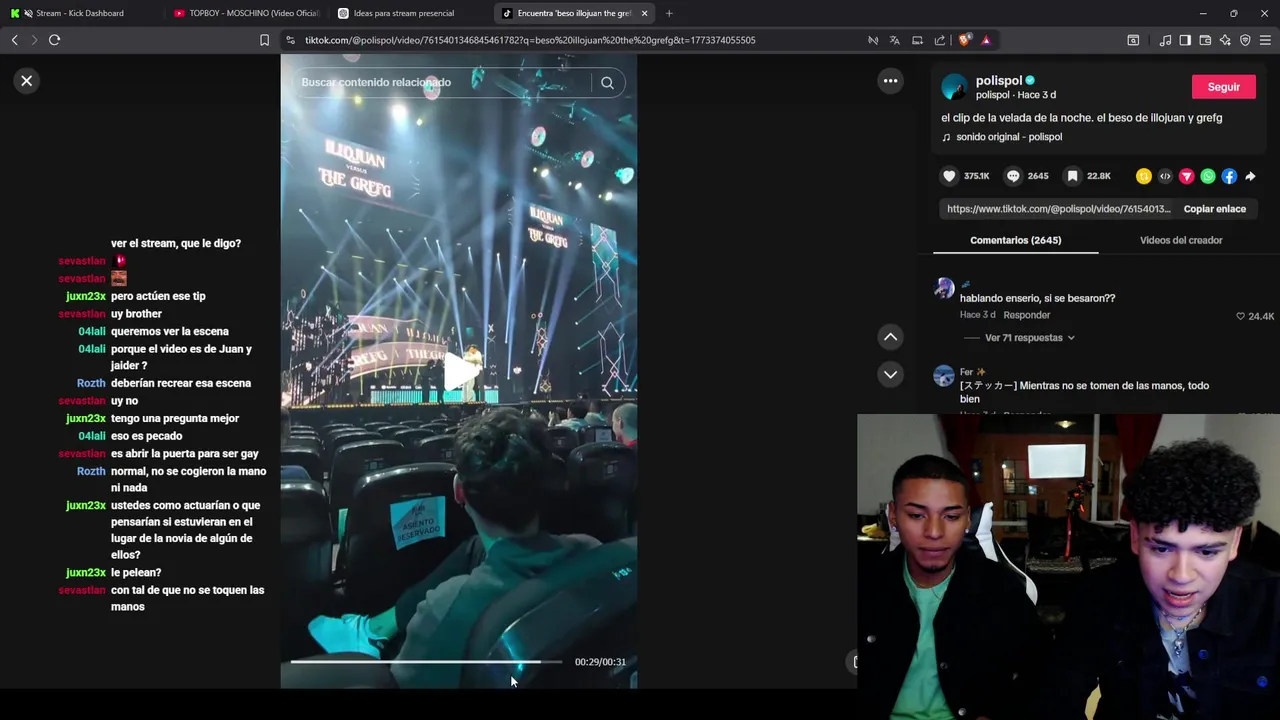Screen dimensions: 1280x720
Task: Toggle the browser sidebar panel icon
Action: pos(1185,40)
